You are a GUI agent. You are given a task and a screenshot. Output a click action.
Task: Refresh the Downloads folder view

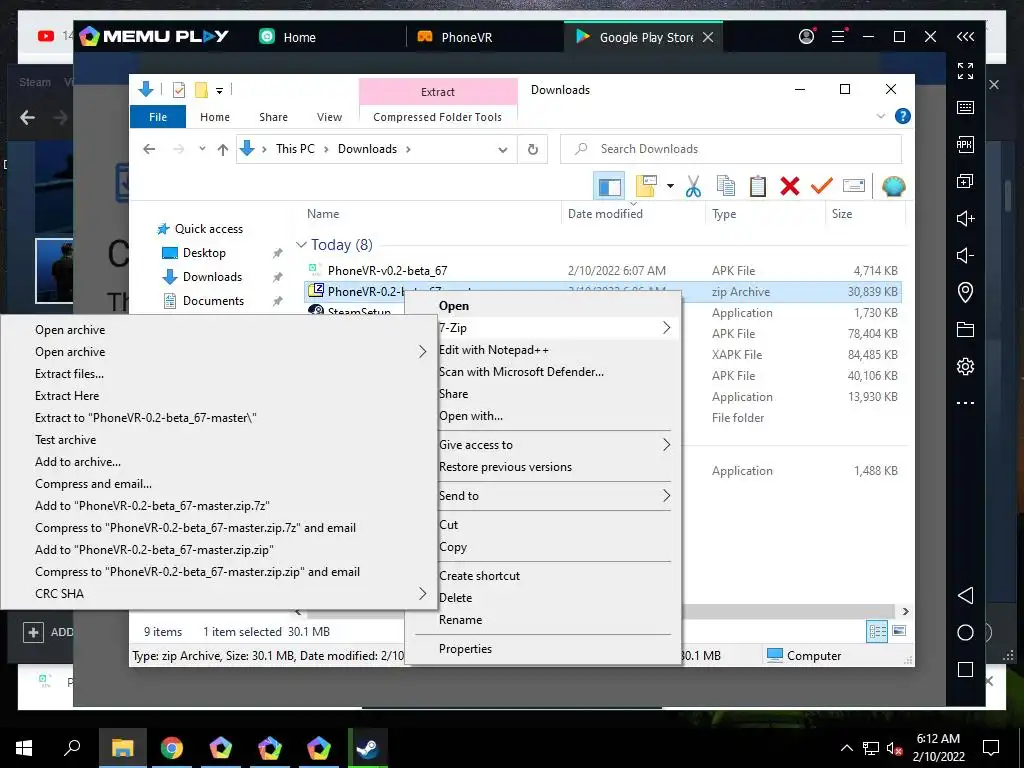pos(533,150)
